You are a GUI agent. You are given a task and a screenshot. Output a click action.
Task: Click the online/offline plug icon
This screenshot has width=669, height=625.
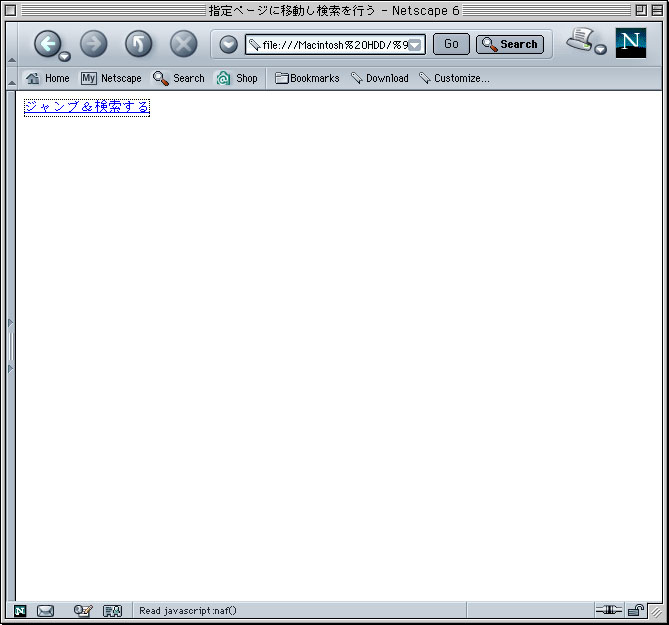608,610
